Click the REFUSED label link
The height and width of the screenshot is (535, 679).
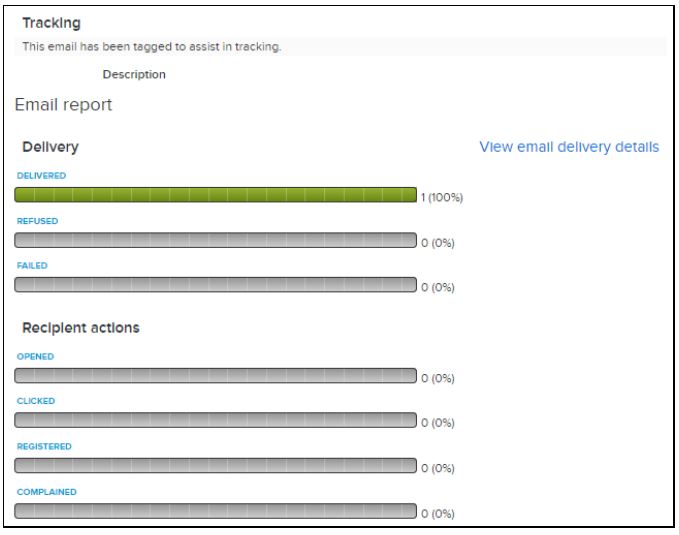[37, 221]
